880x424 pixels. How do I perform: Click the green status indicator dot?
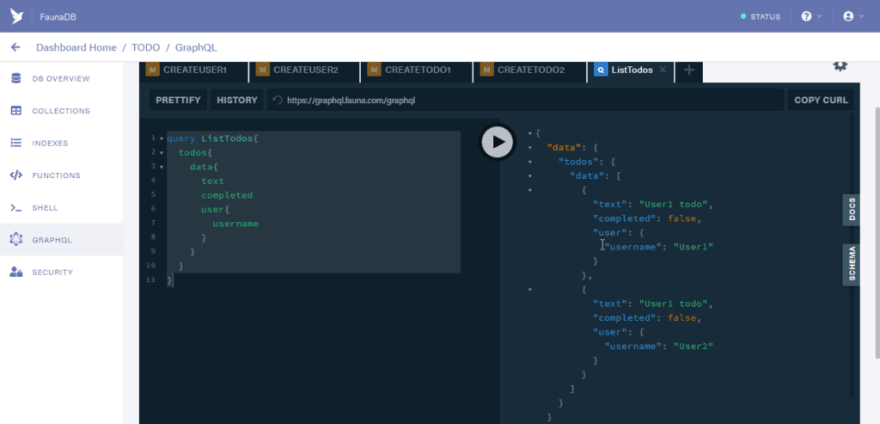coord(744,17)
